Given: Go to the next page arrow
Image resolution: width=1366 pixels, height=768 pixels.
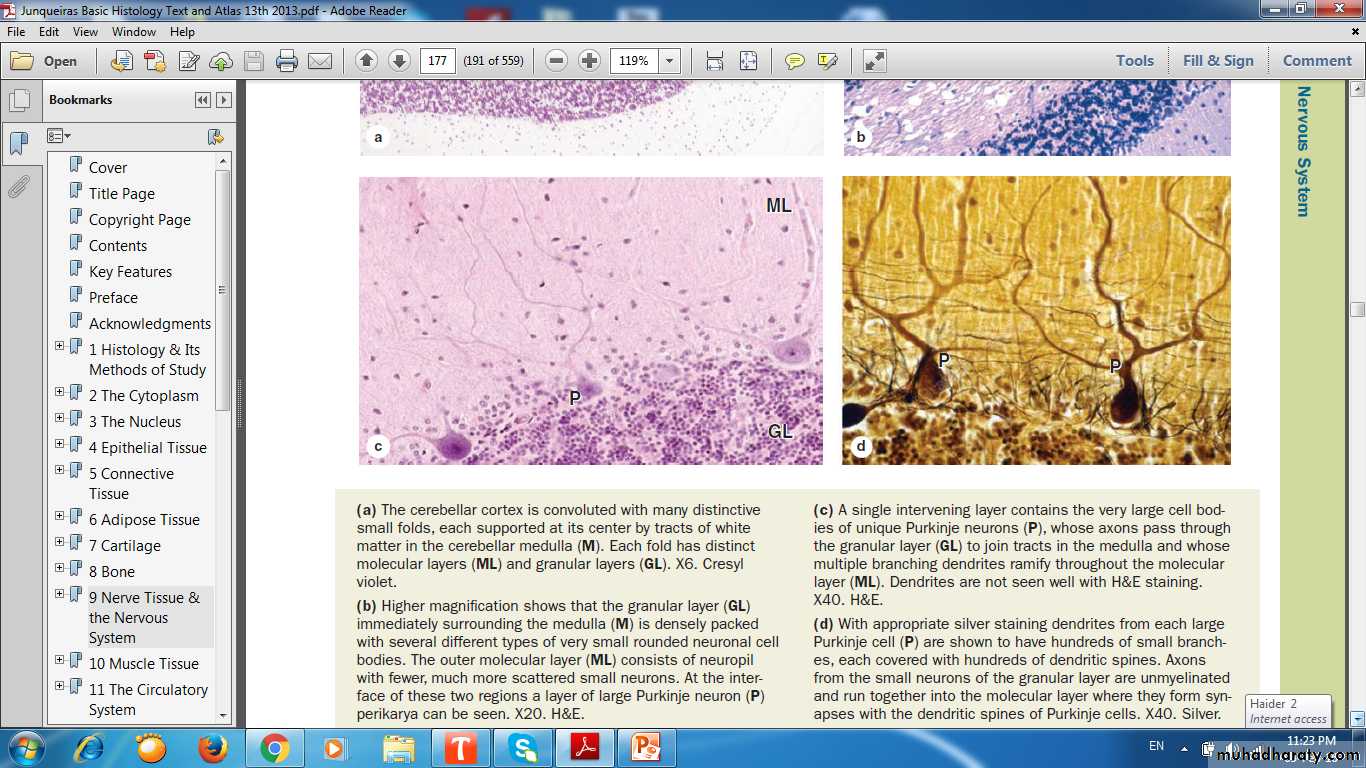Looking at the screenshot, I should coord(398,61).
